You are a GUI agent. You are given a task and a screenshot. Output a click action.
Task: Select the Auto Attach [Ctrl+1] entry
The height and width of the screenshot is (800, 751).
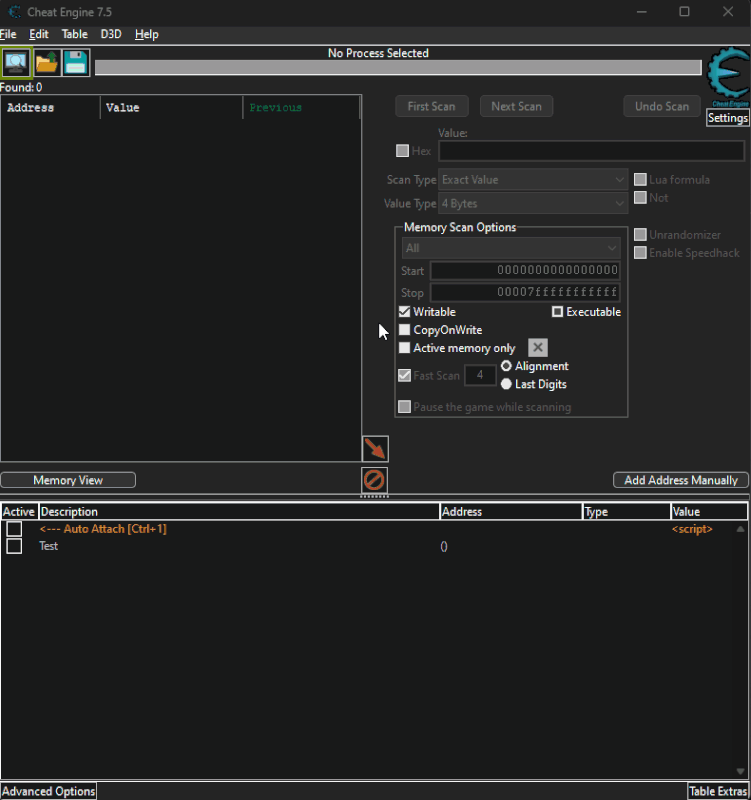[x=103, y=529]
